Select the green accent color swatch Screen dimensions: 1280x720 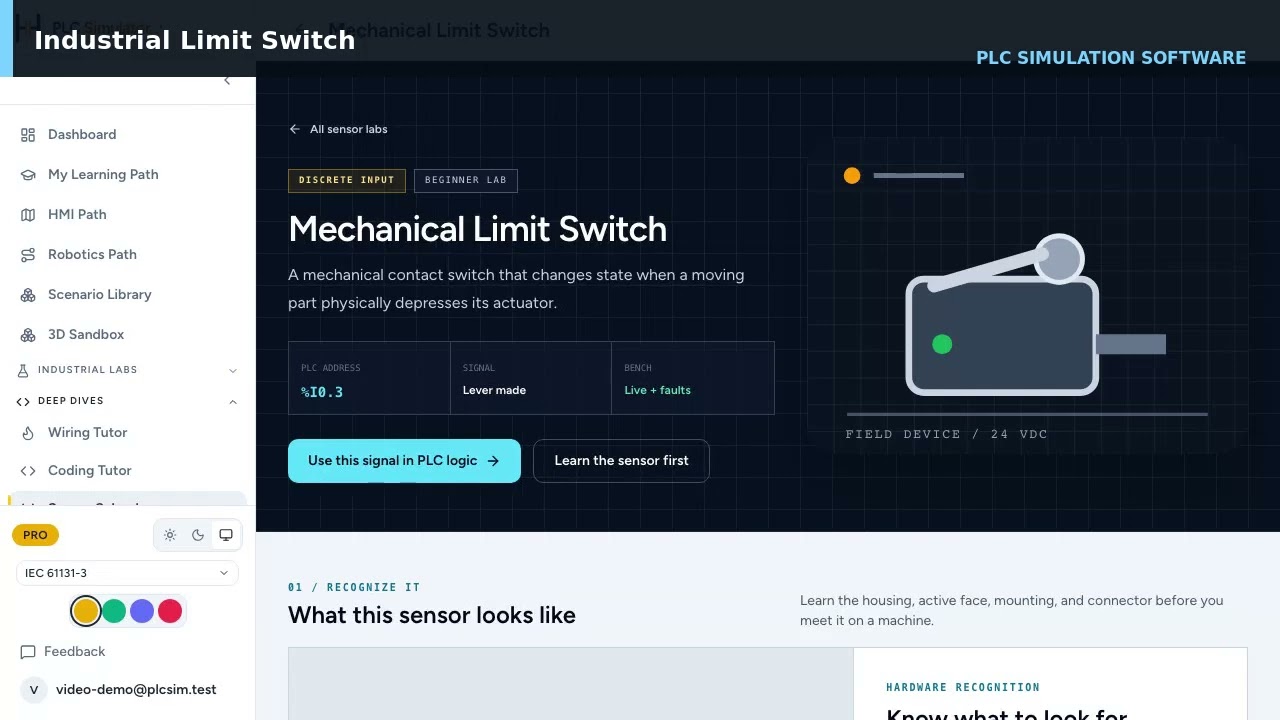[114, 611]
